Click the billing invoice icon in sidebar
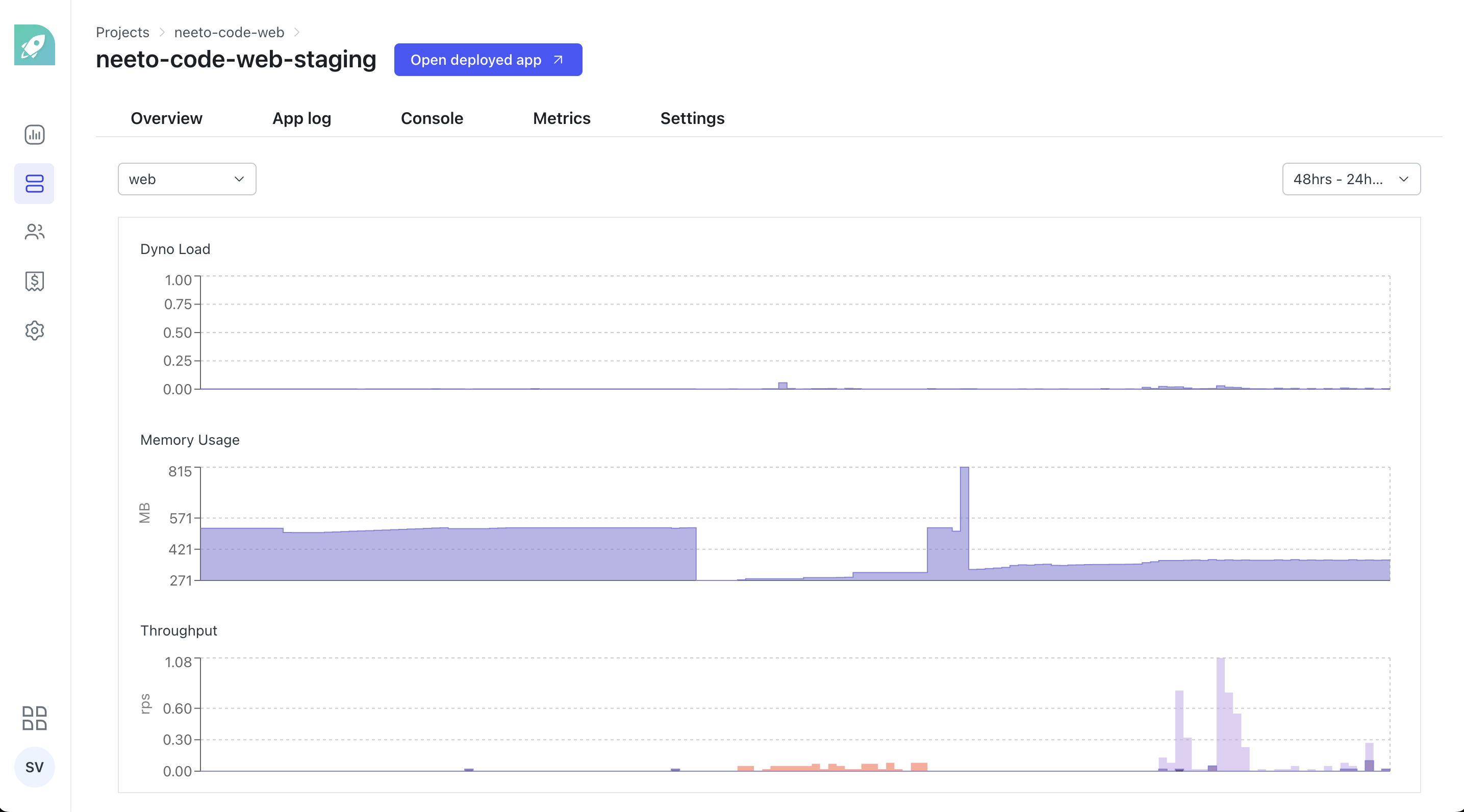The height and width of the screenshot is (812, 1464). (x=34, y=281)
